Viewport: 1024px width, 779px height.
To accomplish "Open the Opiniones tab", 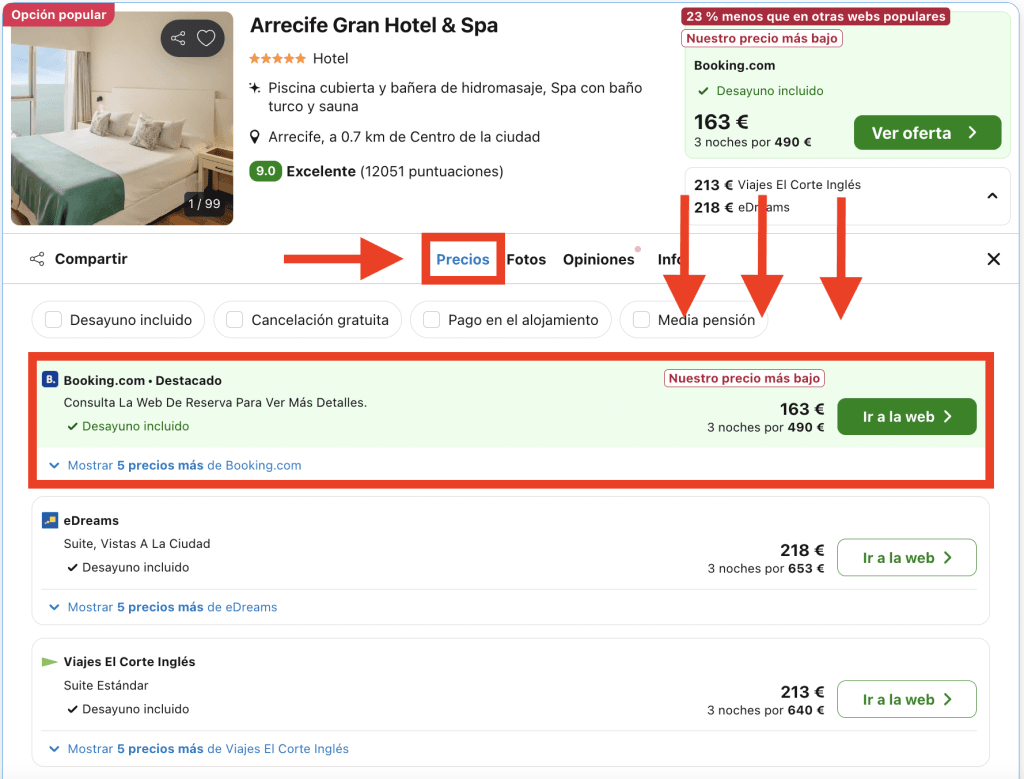I will pos(598,259).
